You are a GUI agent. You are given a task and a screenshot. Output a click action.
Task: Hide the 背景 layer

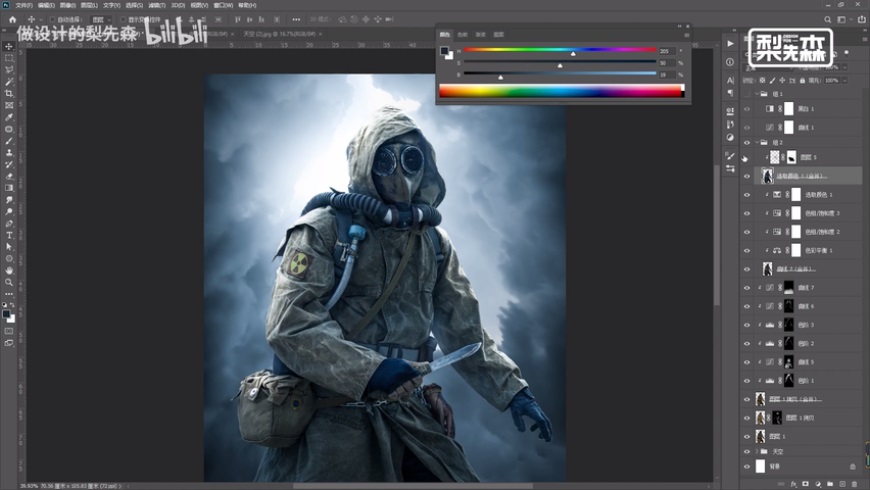tap(747, 467)
